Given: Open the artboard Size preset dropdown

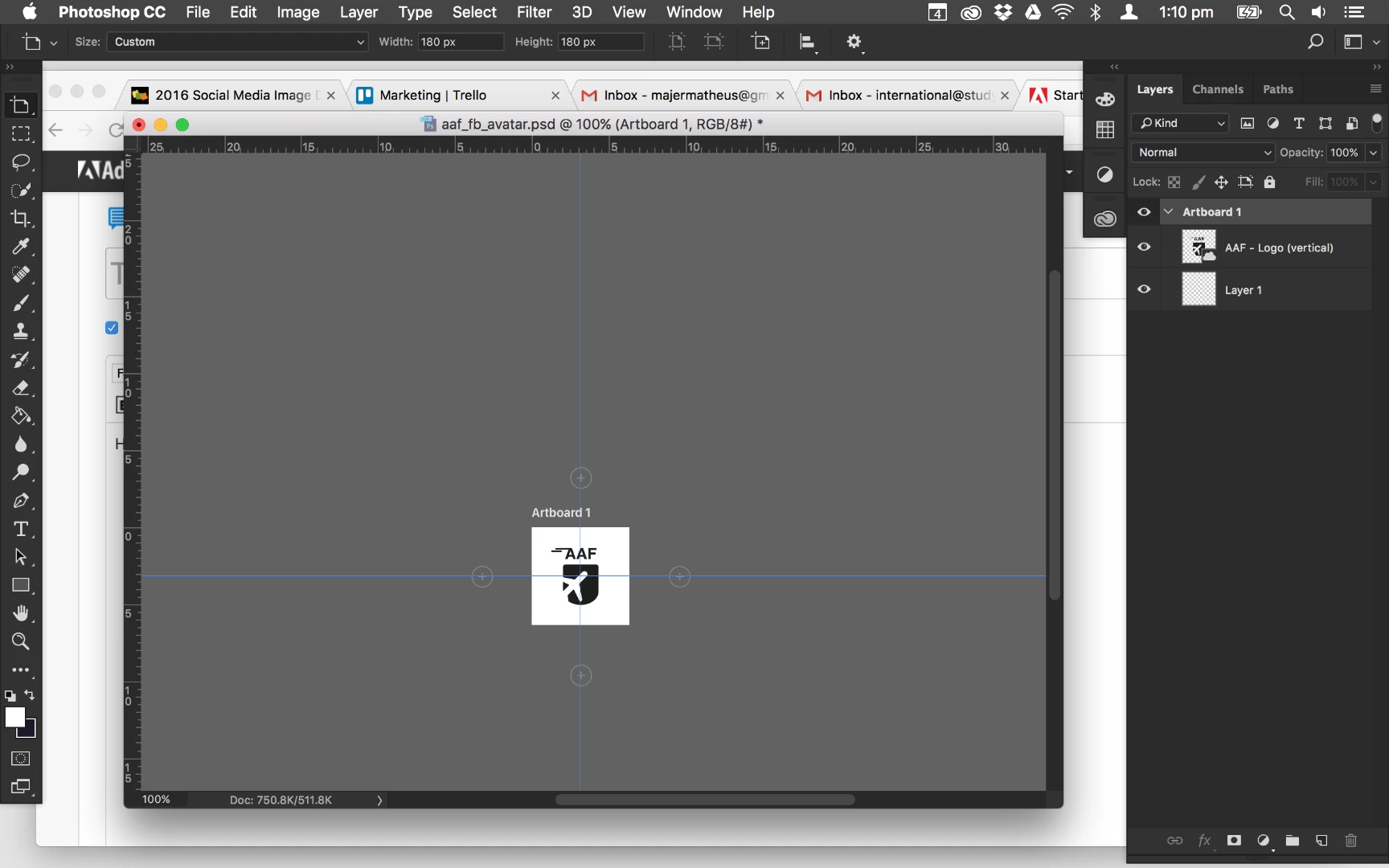Looking at the screenshot, I should pos(238,42).
